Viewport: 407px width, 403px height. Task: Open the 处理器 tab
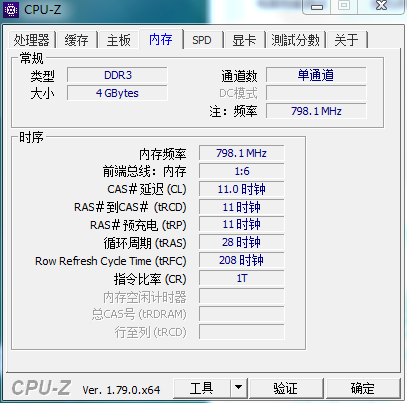[x=31, y=40]
